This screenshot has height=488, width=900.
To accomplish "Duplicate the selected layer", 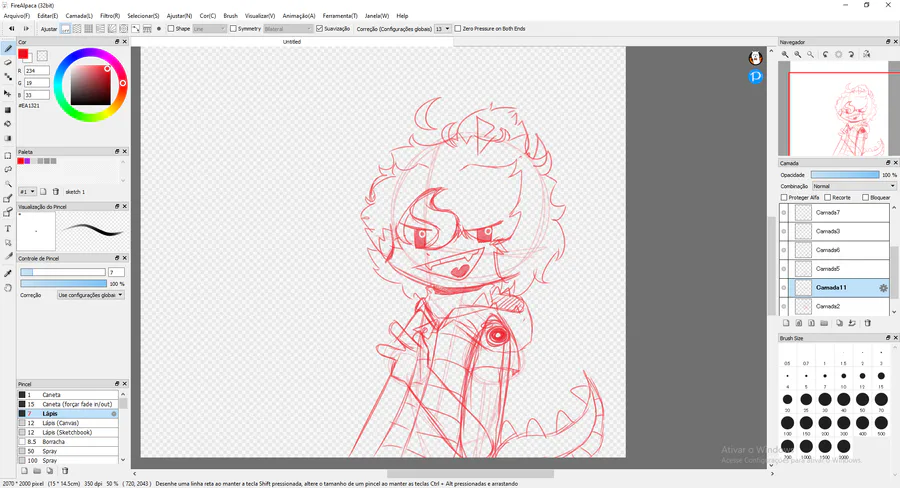I will [x=839, y=323].
